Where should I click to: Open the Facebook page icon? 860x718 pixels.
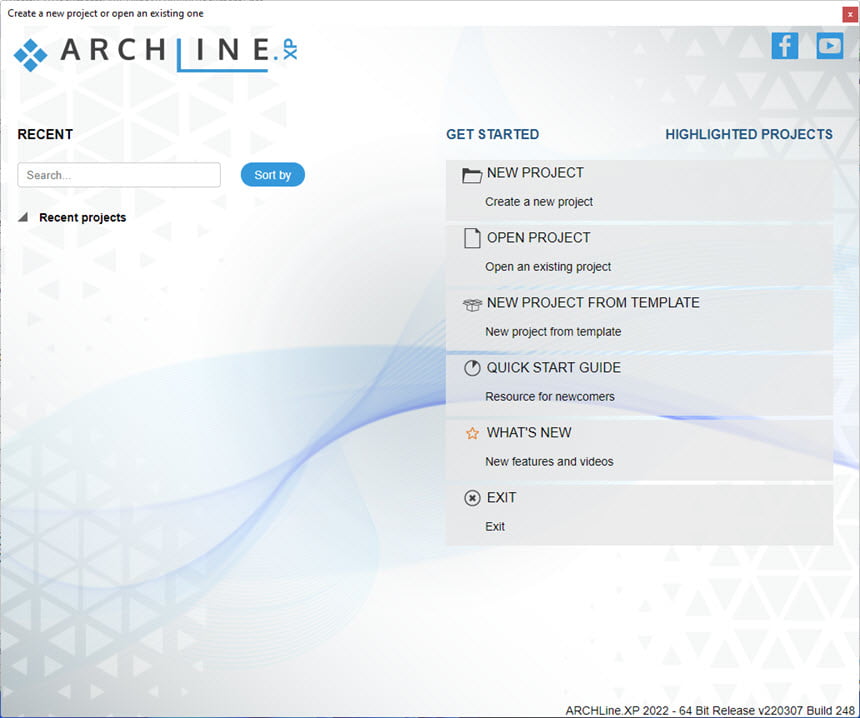pos(784,46)
